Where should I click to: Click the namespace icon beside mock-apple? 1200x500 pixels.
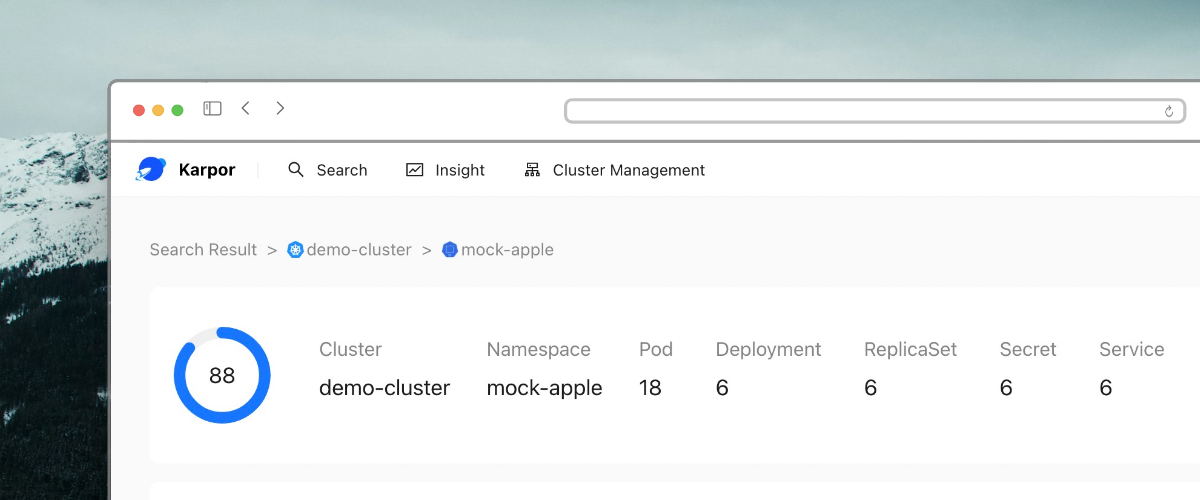450,250
